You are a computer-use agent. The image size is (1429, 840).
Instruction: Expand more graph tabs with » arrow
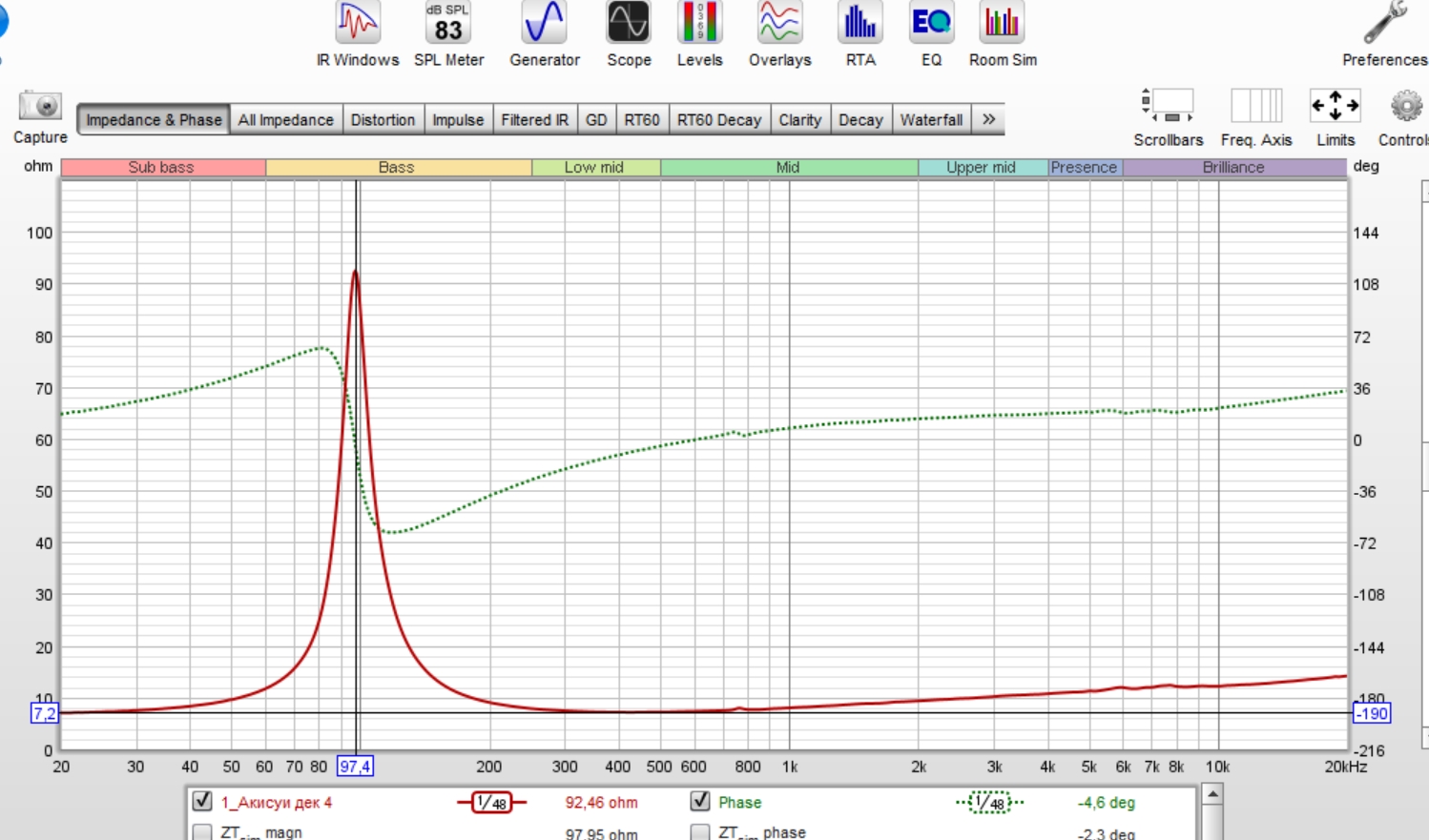tap(988, 119)
